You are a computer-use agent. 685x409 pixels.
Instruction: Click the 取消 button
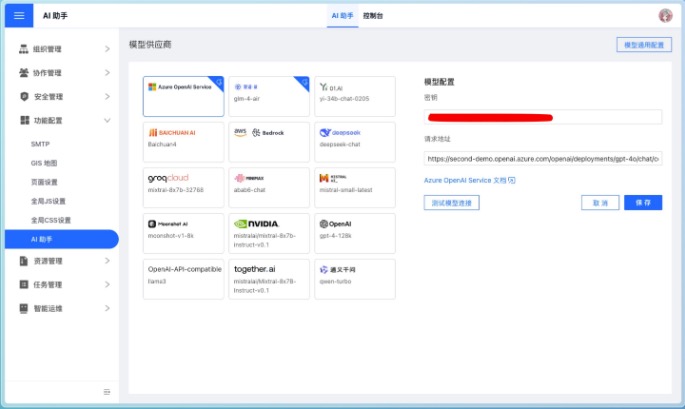(600, 203)
